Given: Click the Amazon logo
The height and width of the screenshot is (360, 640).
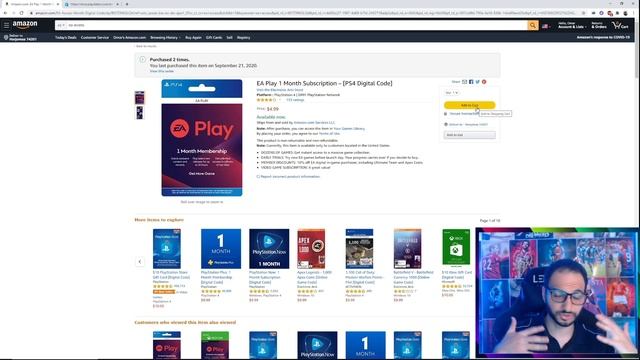Looking at the screenshot, I should coord(25,25).
